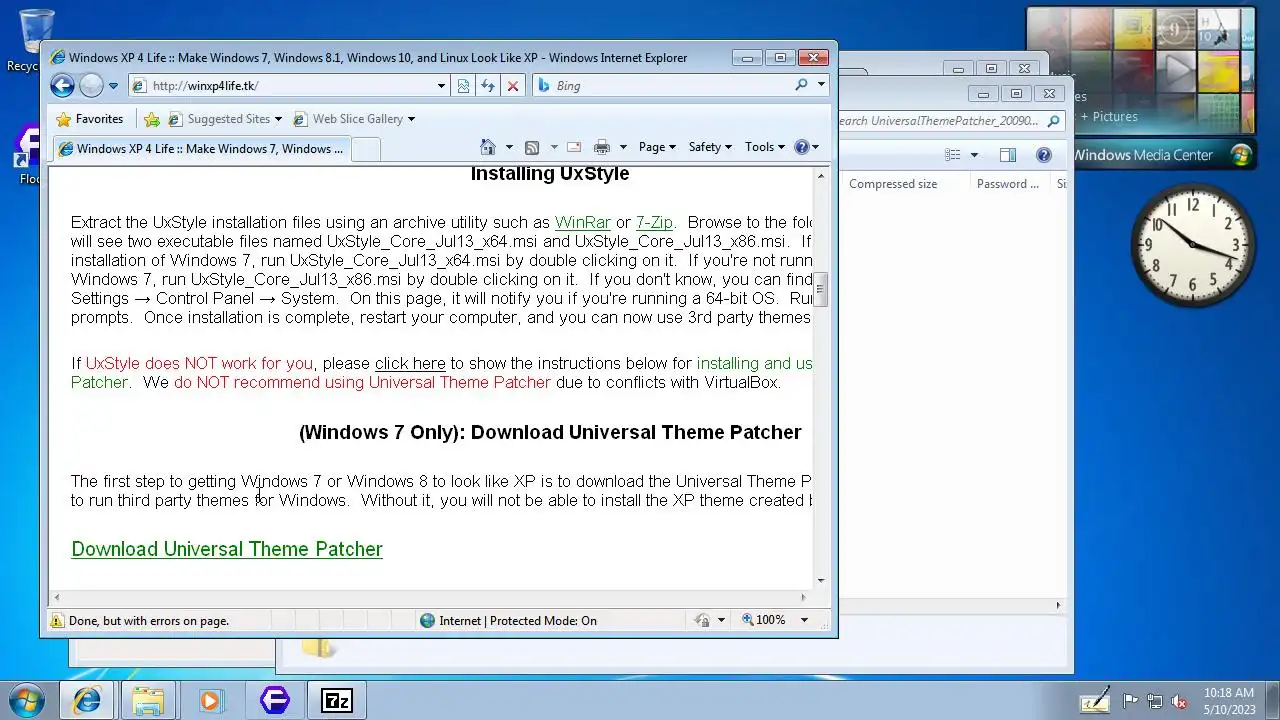The width and height of the screenshot is (1280, 720).
Task: Click the tablet input pen tray icon
Action: [1095, 701]
